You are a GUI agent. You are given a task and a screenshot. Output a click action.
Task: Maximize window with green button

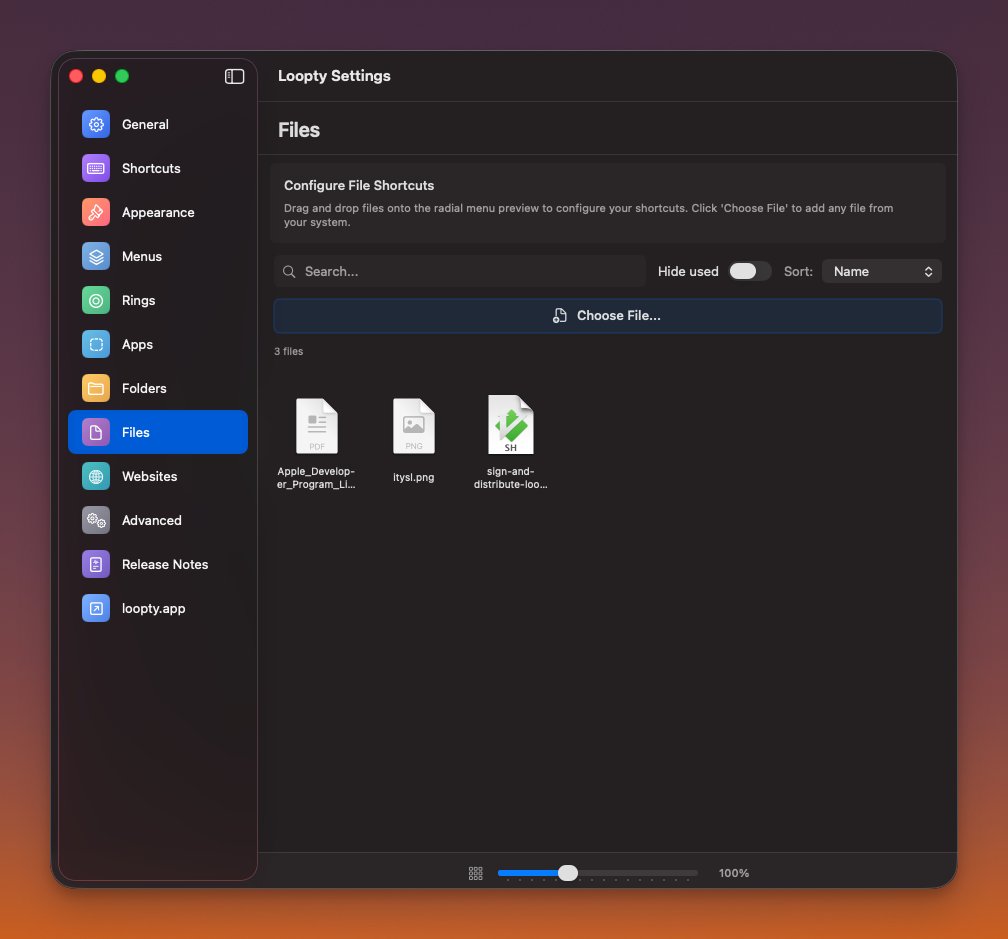coord(122,76)
